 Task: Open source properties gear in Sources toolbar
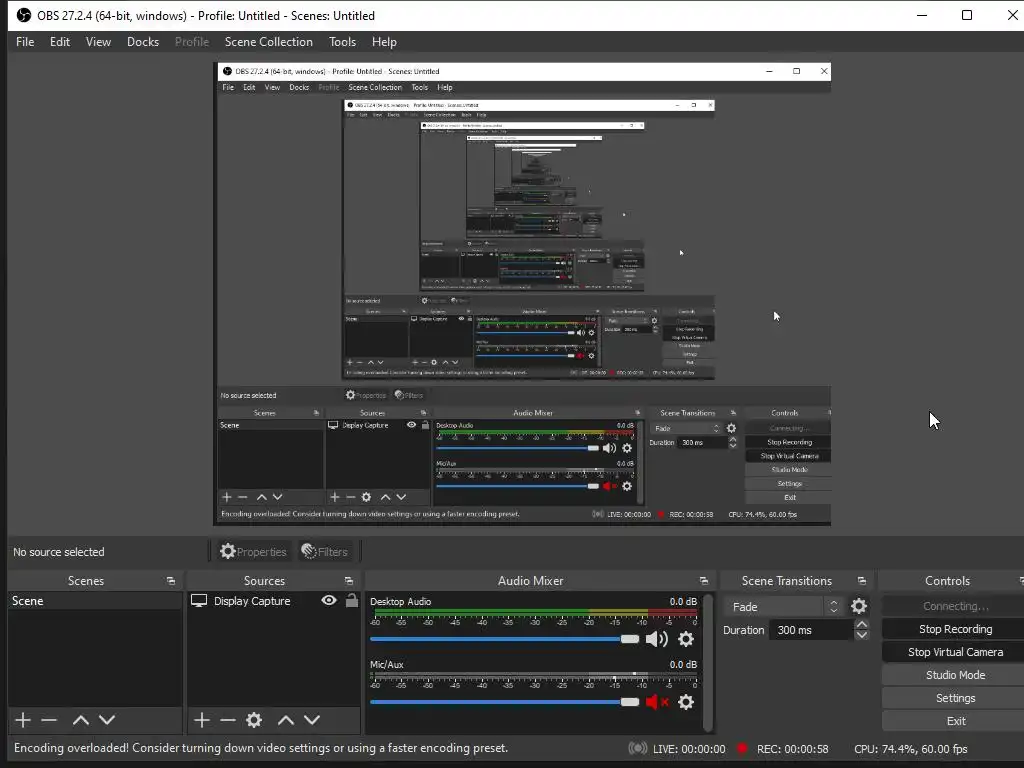coord(254,720)
